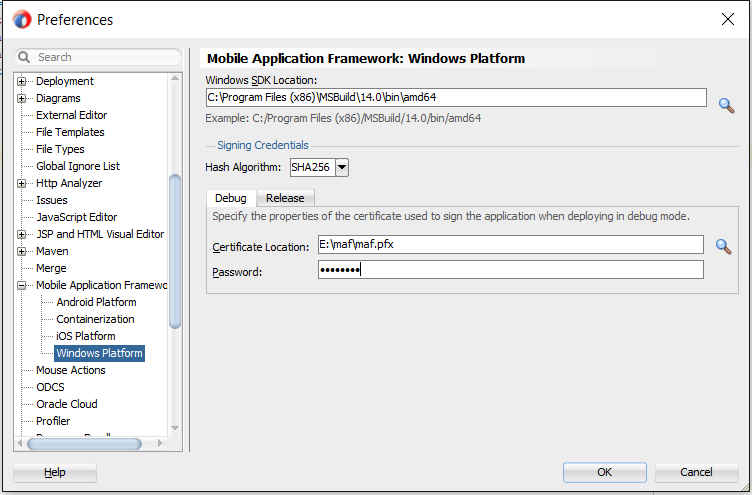Image resolution: width=752 pixels, height=495 pixels.
Task: Select Http Analyzer preferences
Action: coord(69,183)
